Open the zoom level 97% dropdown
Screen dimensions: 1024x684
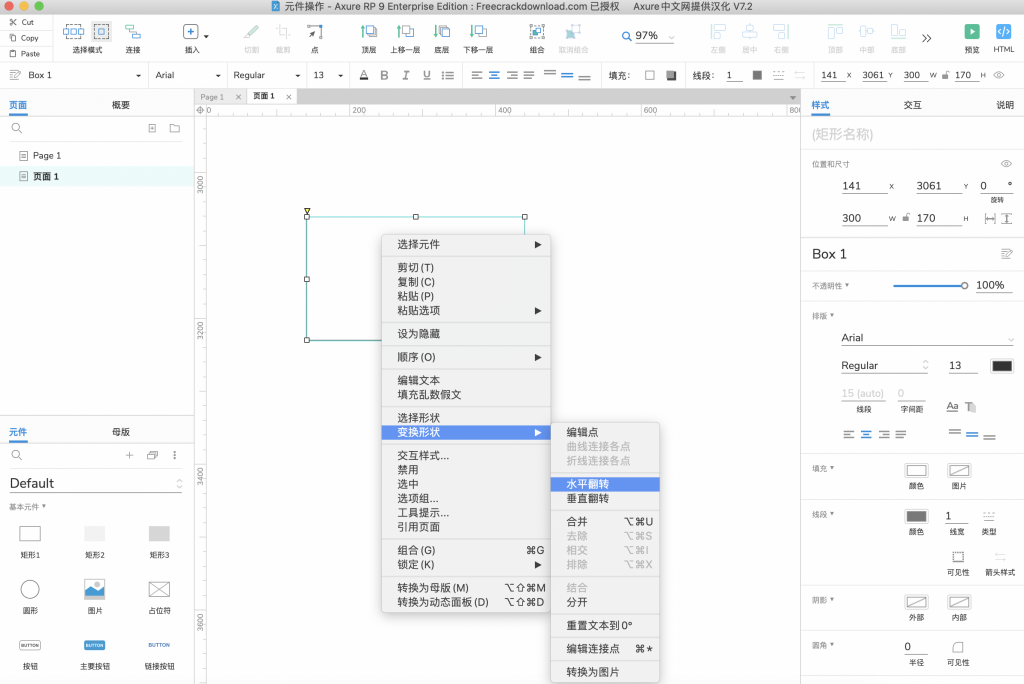648,36
